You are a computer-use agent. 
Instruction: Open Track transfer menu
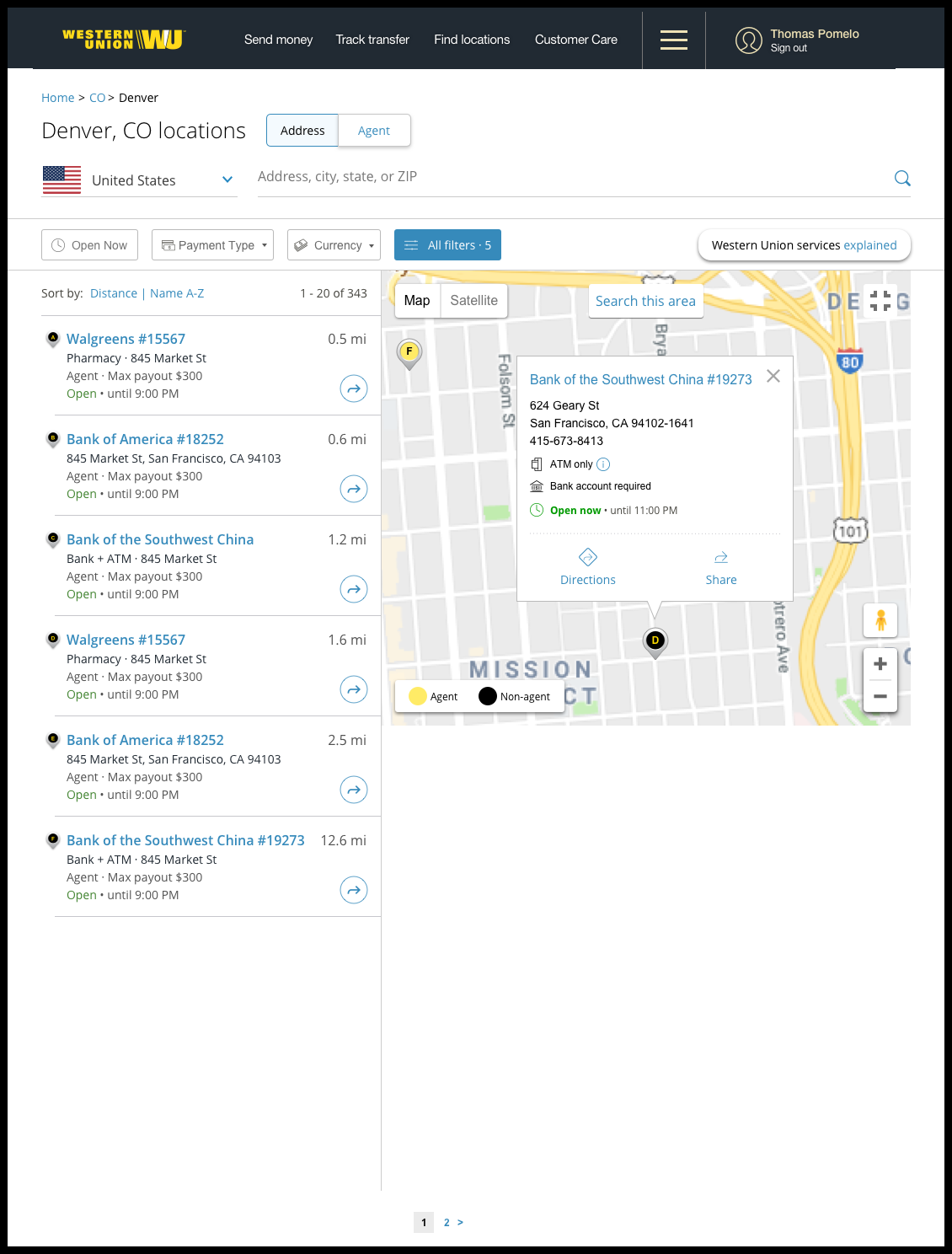click(372, 40)
